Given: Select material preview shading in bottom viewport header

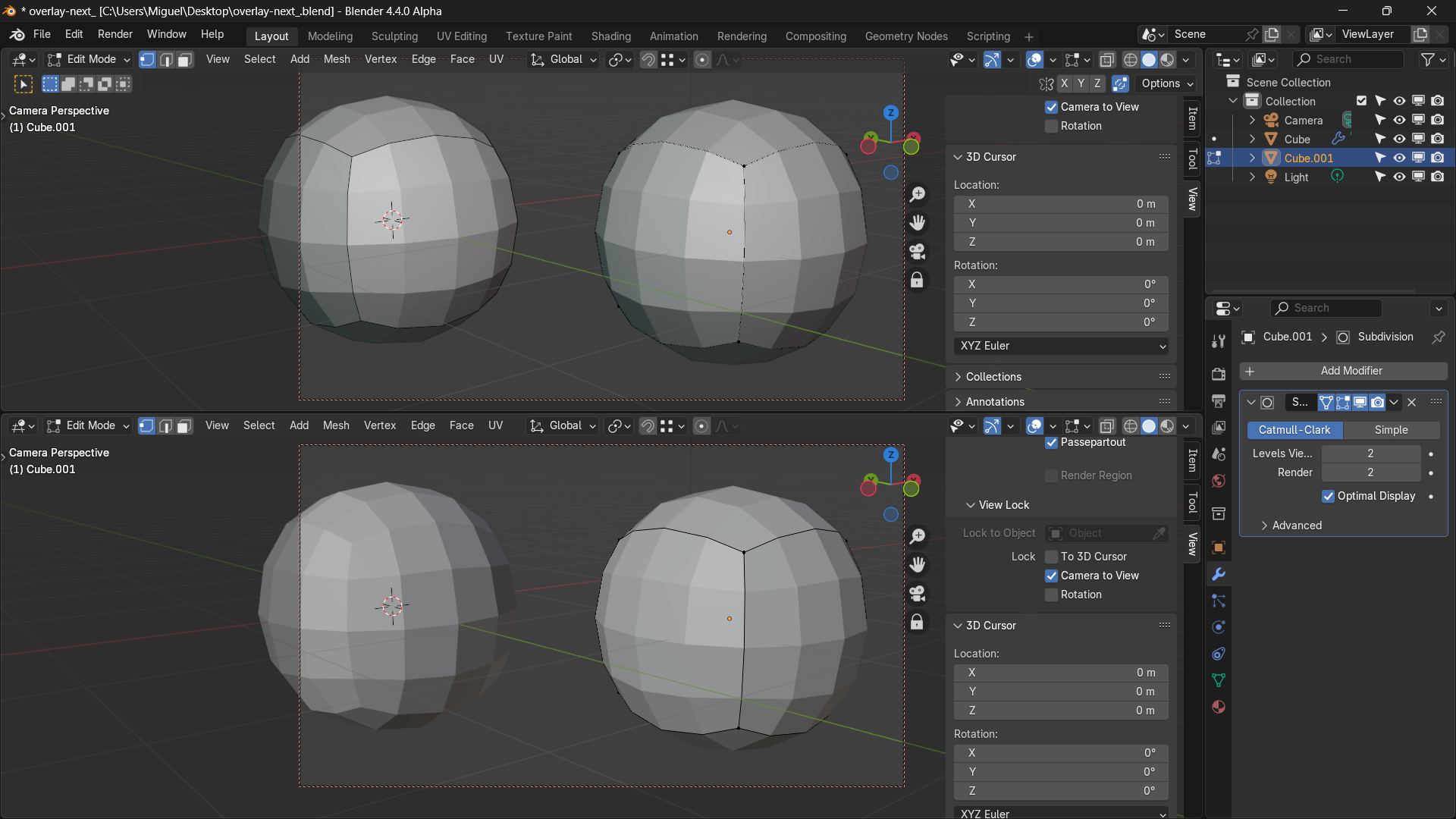Looking at the screenshot, I should pyautogui.click(x=1167, y=426).
